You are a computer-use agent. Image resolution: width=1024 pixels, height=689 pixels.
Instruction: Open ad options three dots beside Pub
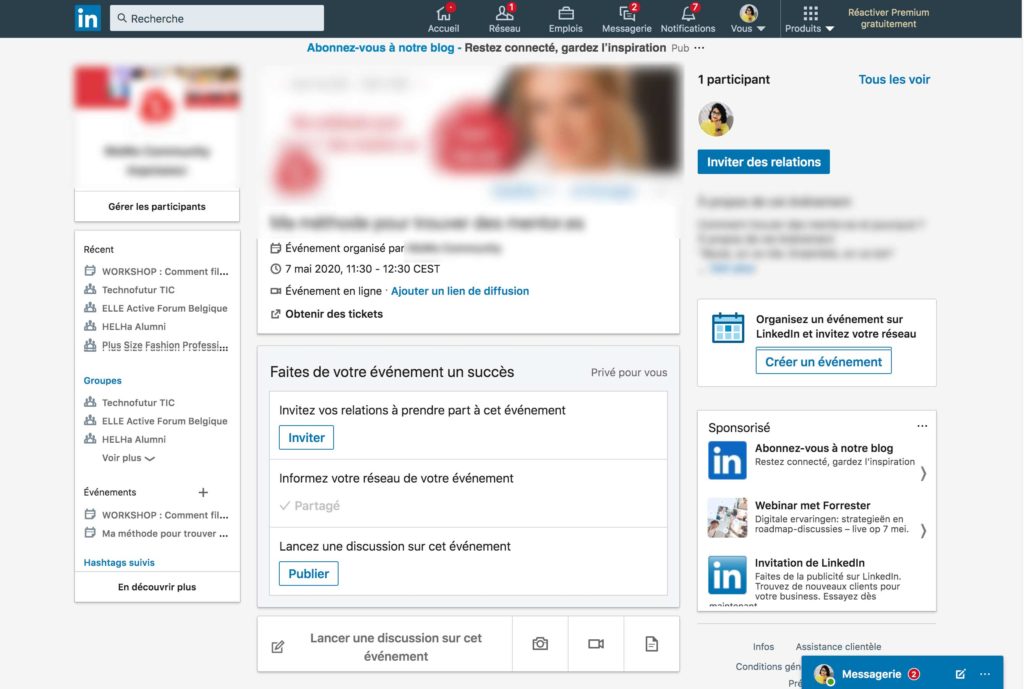699,48
